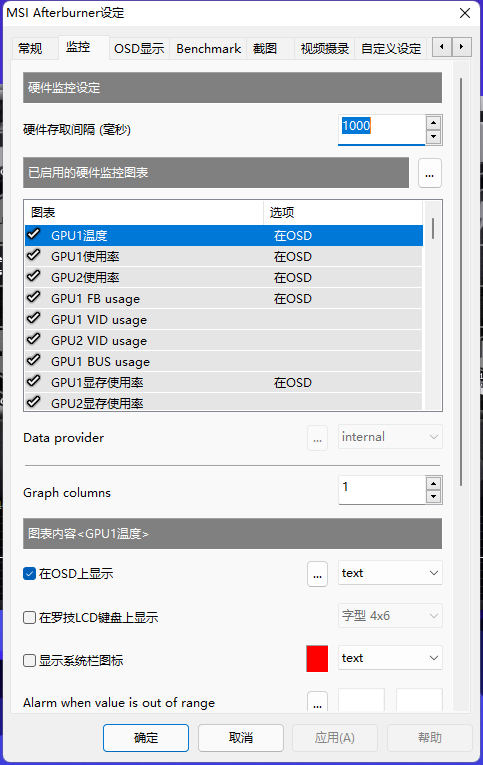This screenshot has height=765, width=483.
Task: Open the 自定义设定 tab
Action: pos(391,49)
